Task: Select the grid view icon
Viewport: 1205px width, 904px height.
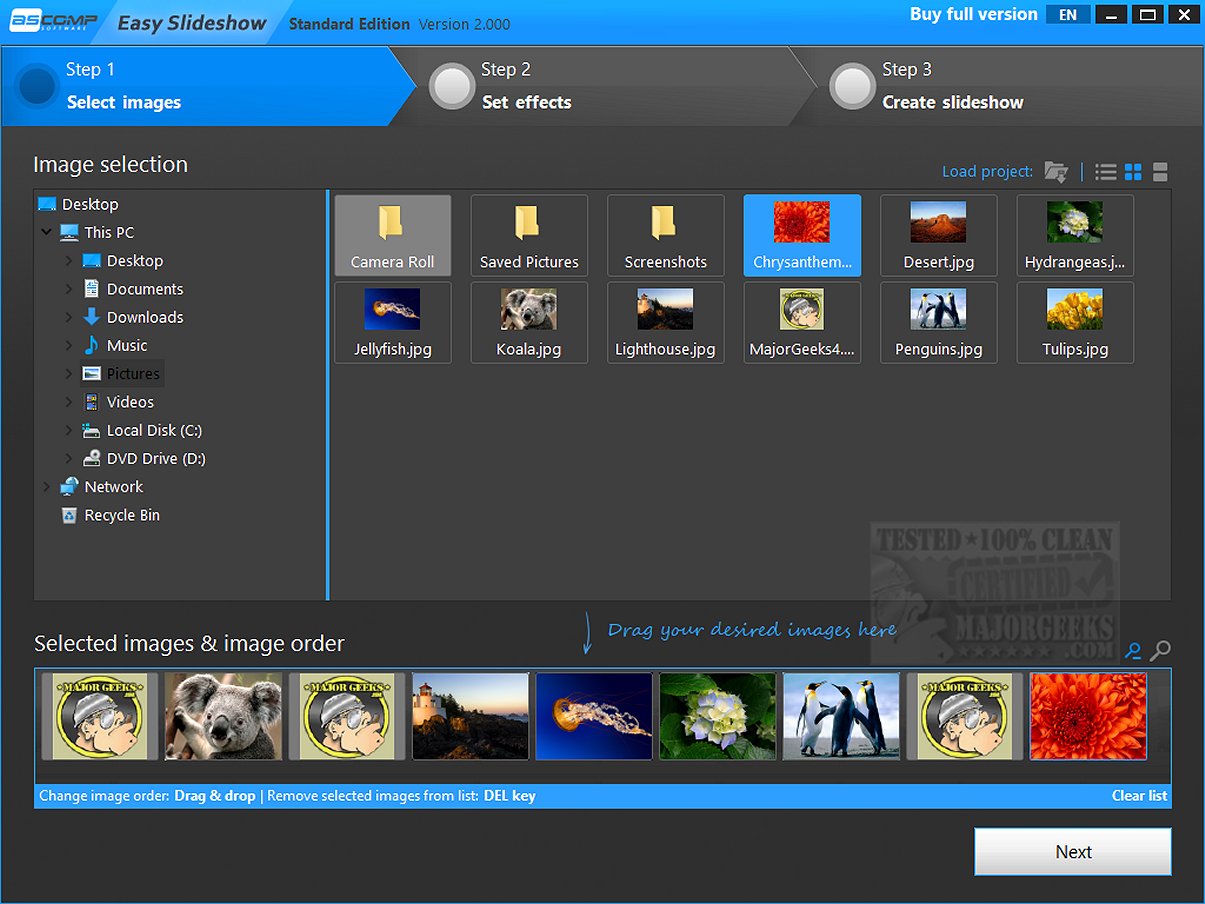Action: coord(1133,171)
